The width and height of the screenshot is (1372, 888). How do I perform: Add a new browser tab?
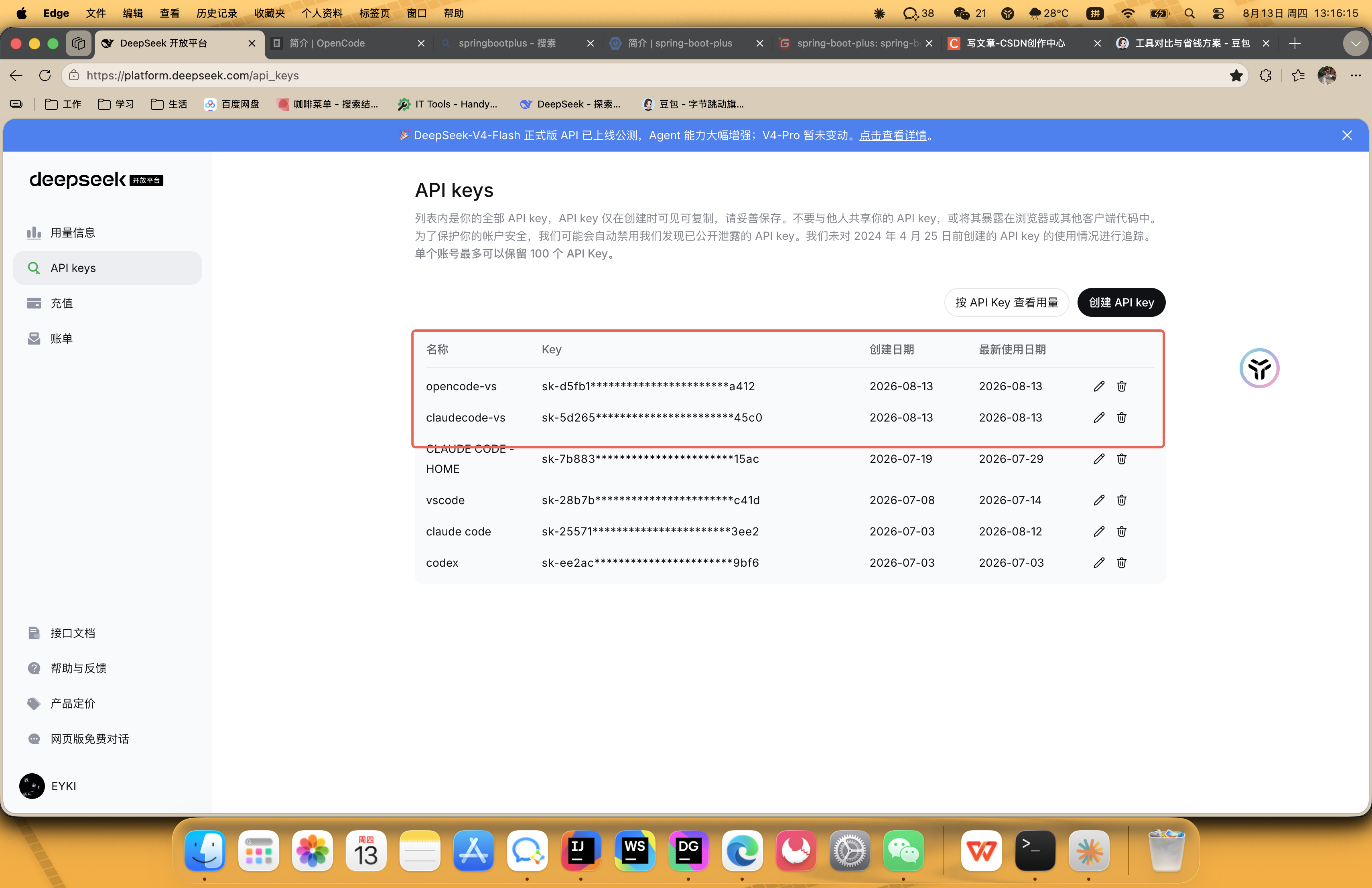tap(1295, 43)
